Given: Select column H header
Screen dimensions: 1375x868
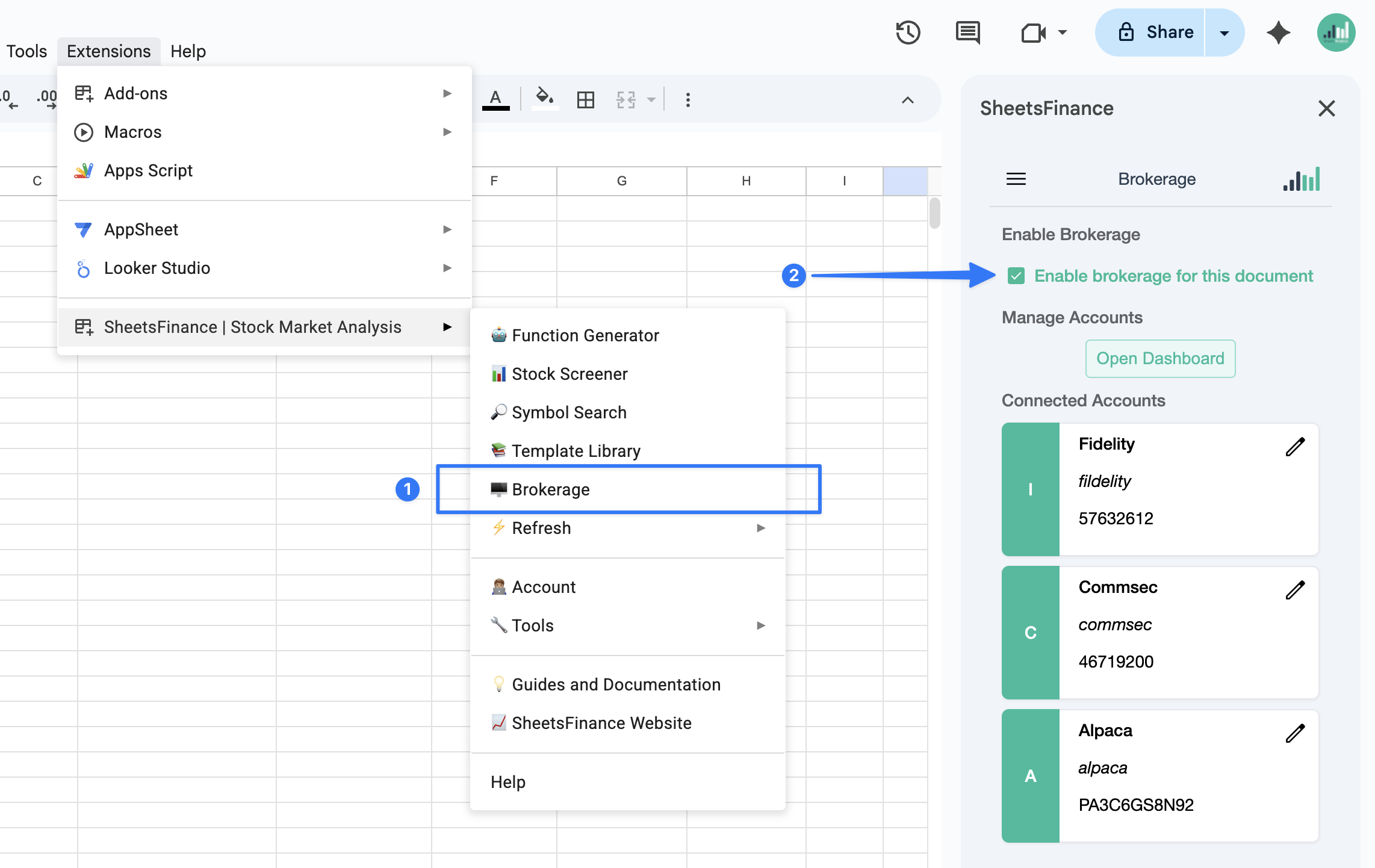Looking at the screenshot, I should [x=746, y=181].
